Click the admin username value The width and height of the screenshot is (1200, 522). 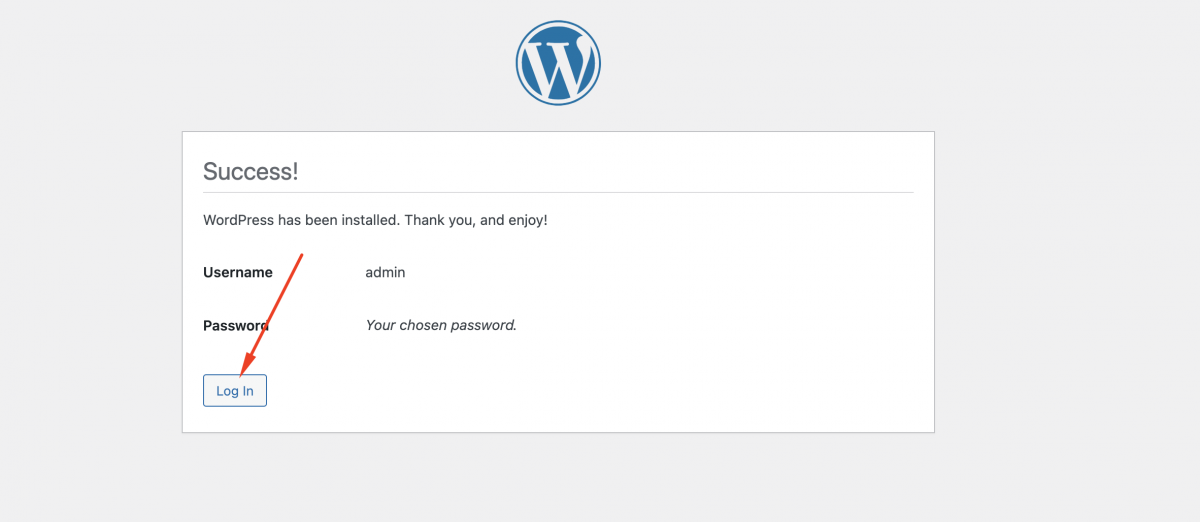385,272
